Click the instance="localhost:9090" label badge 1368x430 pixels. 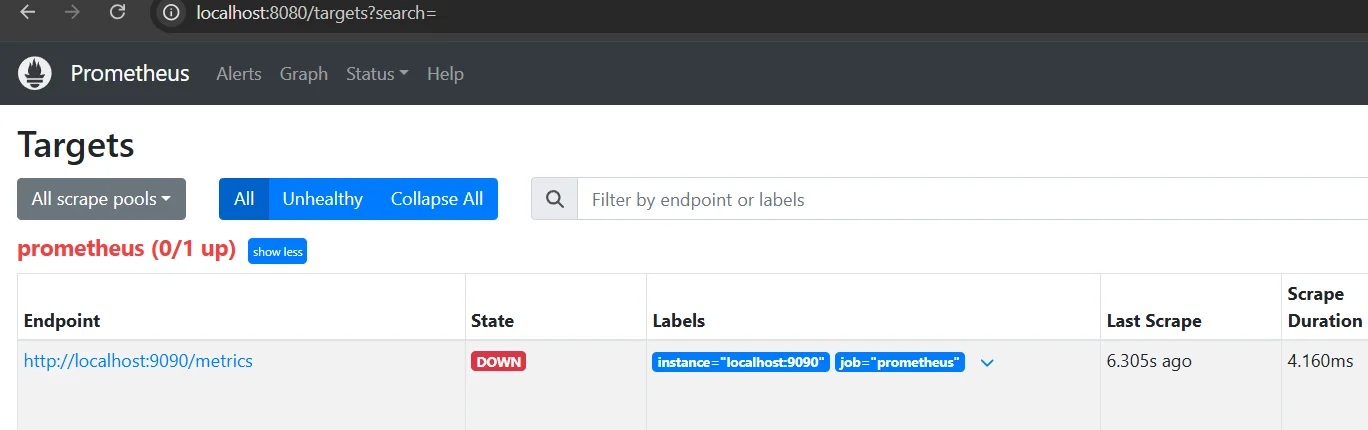click(x=741, y=362)
